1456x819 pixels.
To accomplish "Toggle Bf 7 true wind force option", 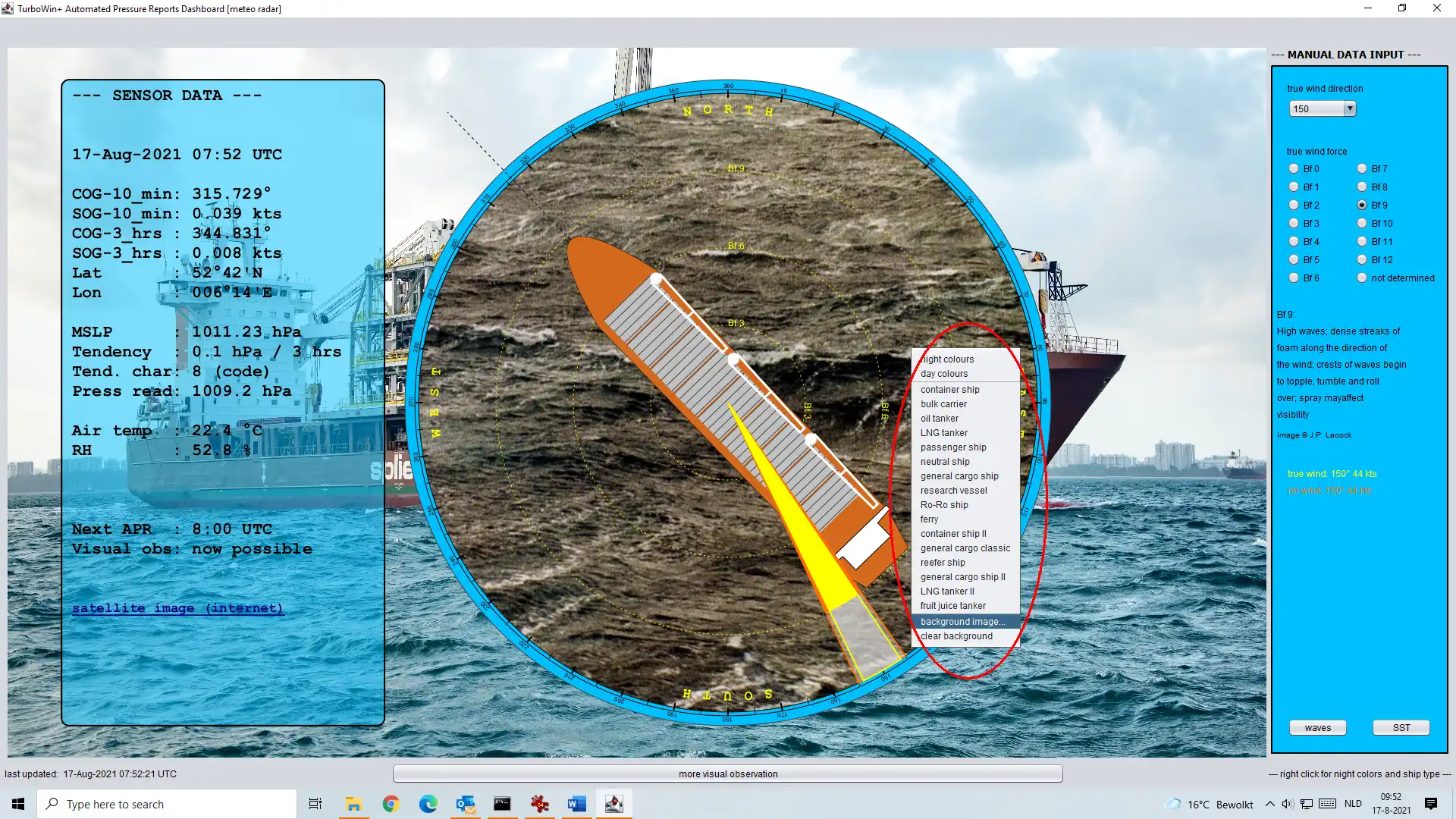I will tap(1362, 168).
